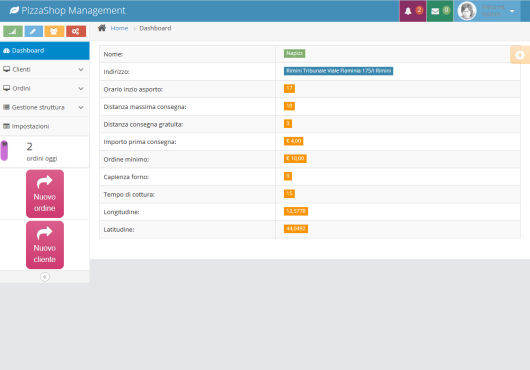530x370 pixels.
Task: Click the Distanza consegna gratuita value
Action: 288,124
